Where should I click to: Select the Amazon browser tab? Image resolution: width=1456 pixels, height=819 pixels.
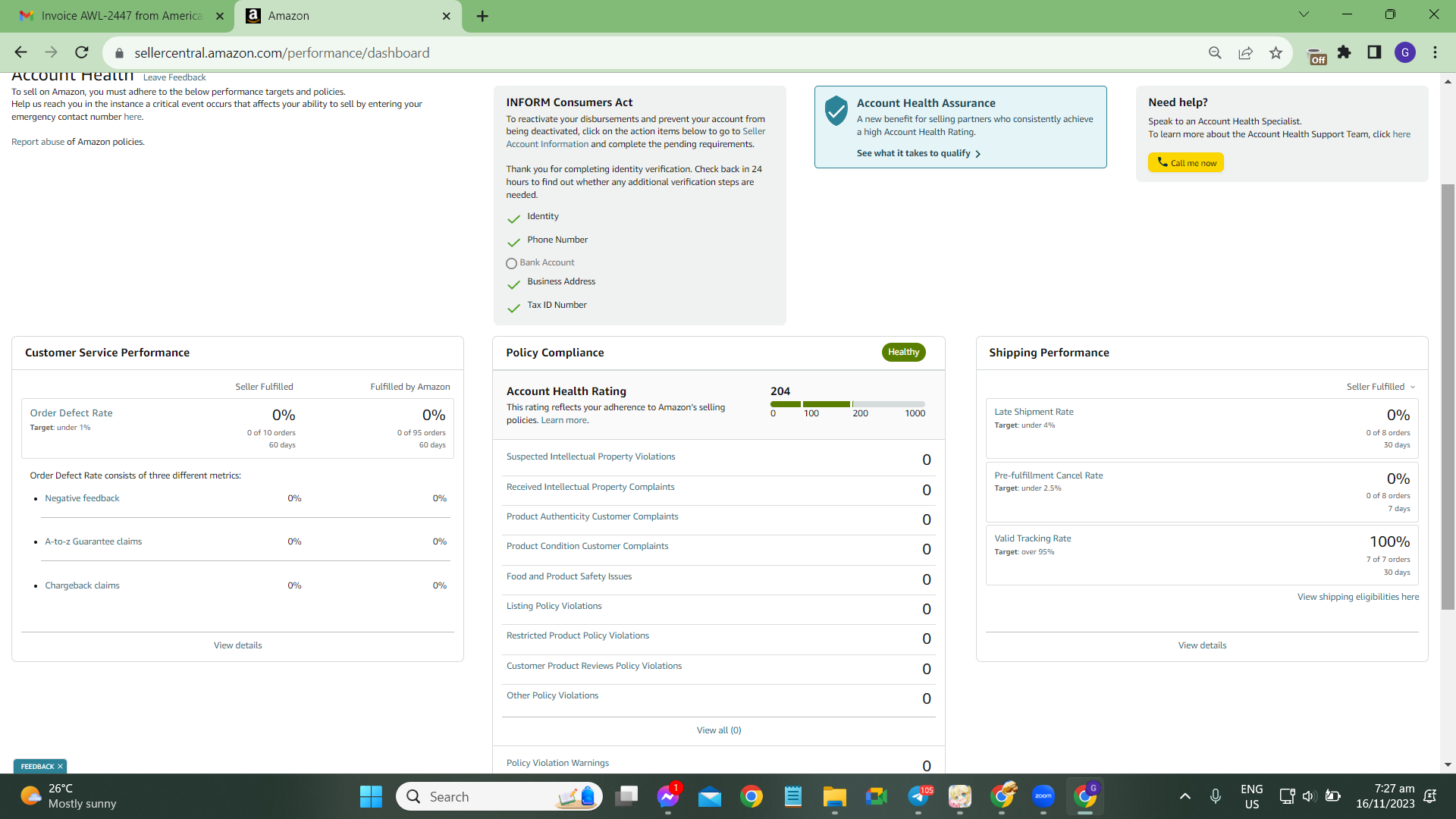347,16
